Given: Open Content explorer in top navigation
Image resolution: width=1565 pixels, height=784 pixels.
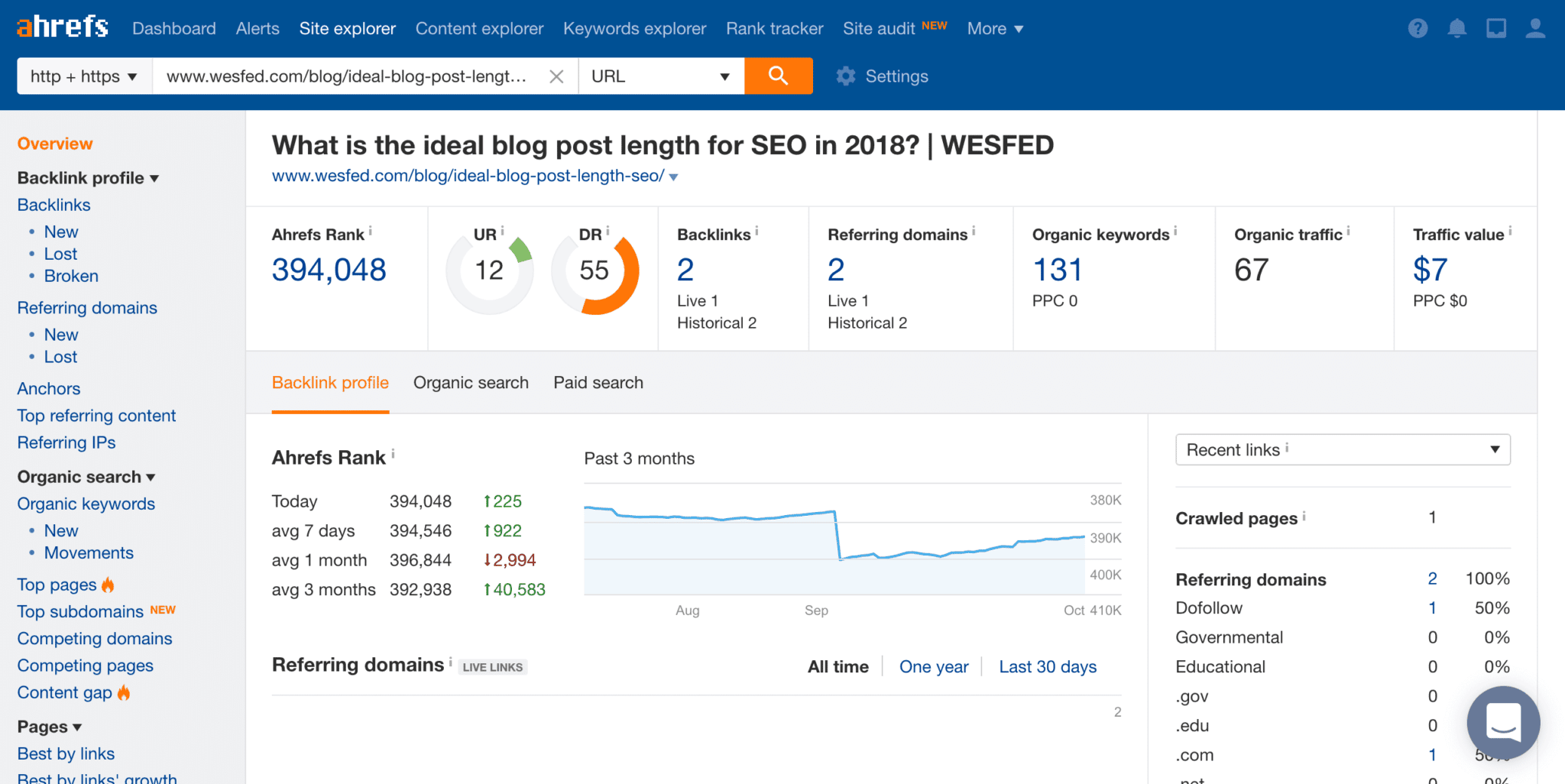Looking at the screenshot, I should pyautogui.click(x=479, y=28).
